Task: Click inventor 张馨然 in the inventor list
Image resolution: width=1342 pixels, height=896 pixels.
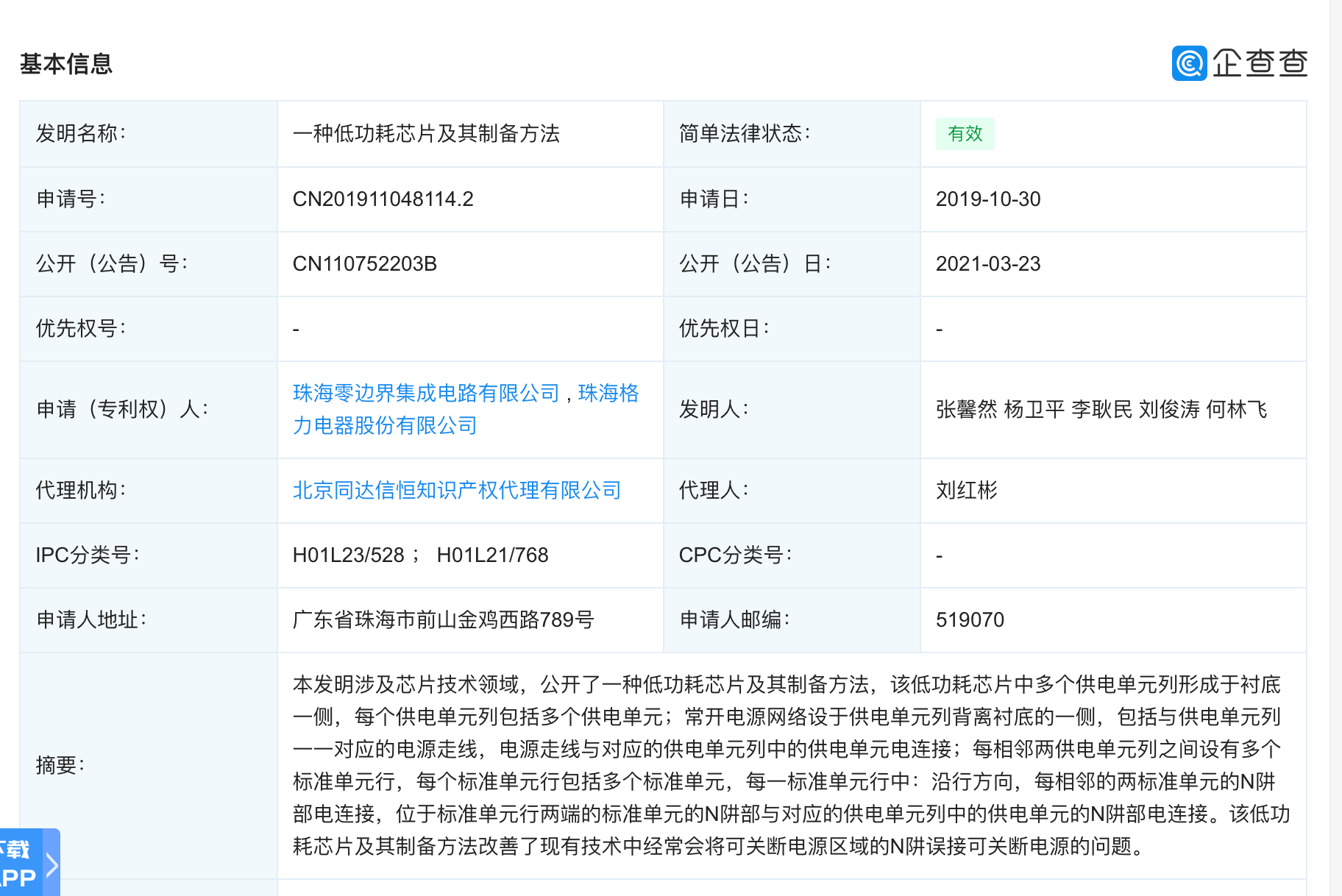Action: point(966,410)
